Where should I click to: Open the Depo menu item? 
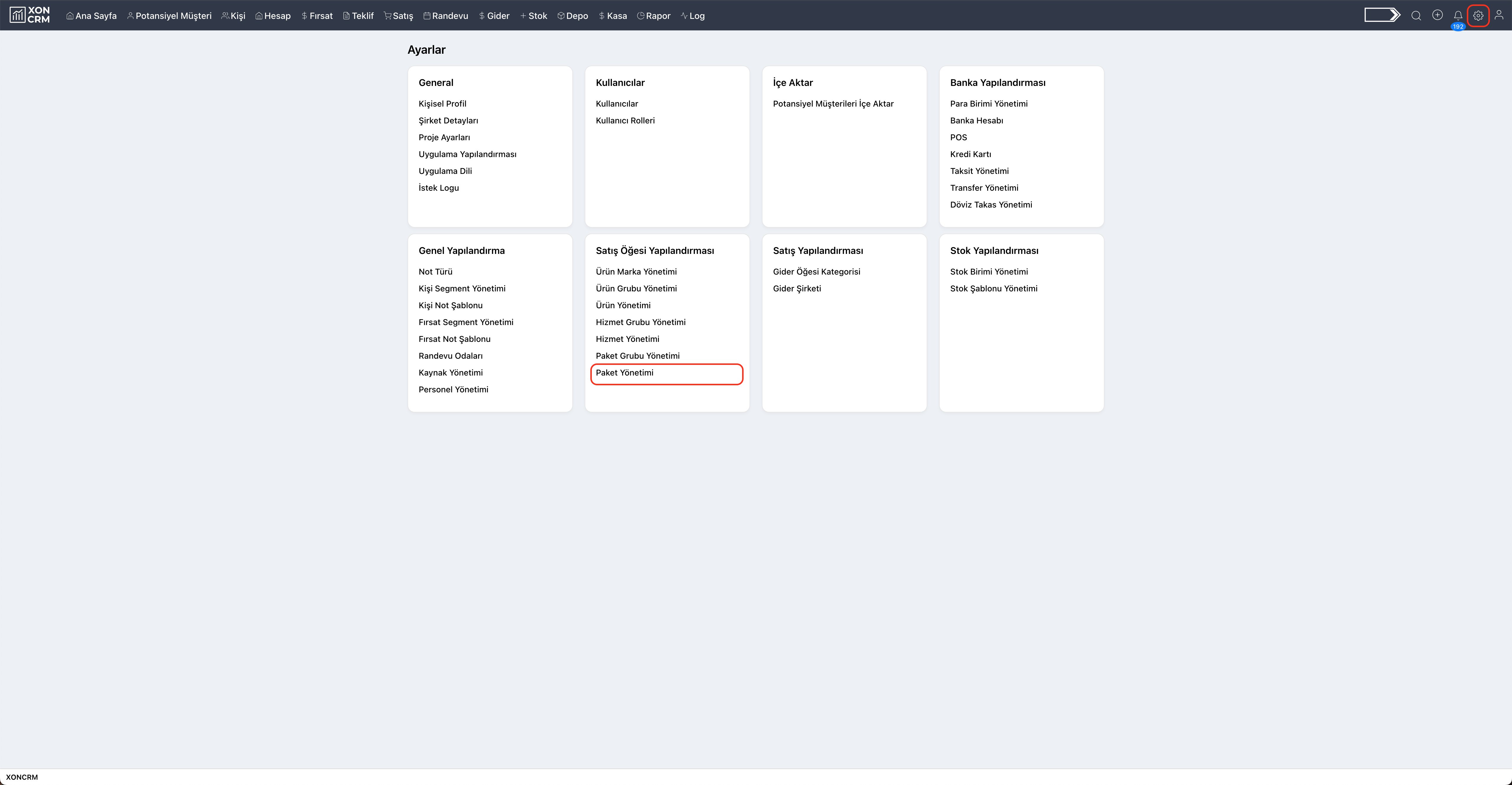tap(573, 16)
